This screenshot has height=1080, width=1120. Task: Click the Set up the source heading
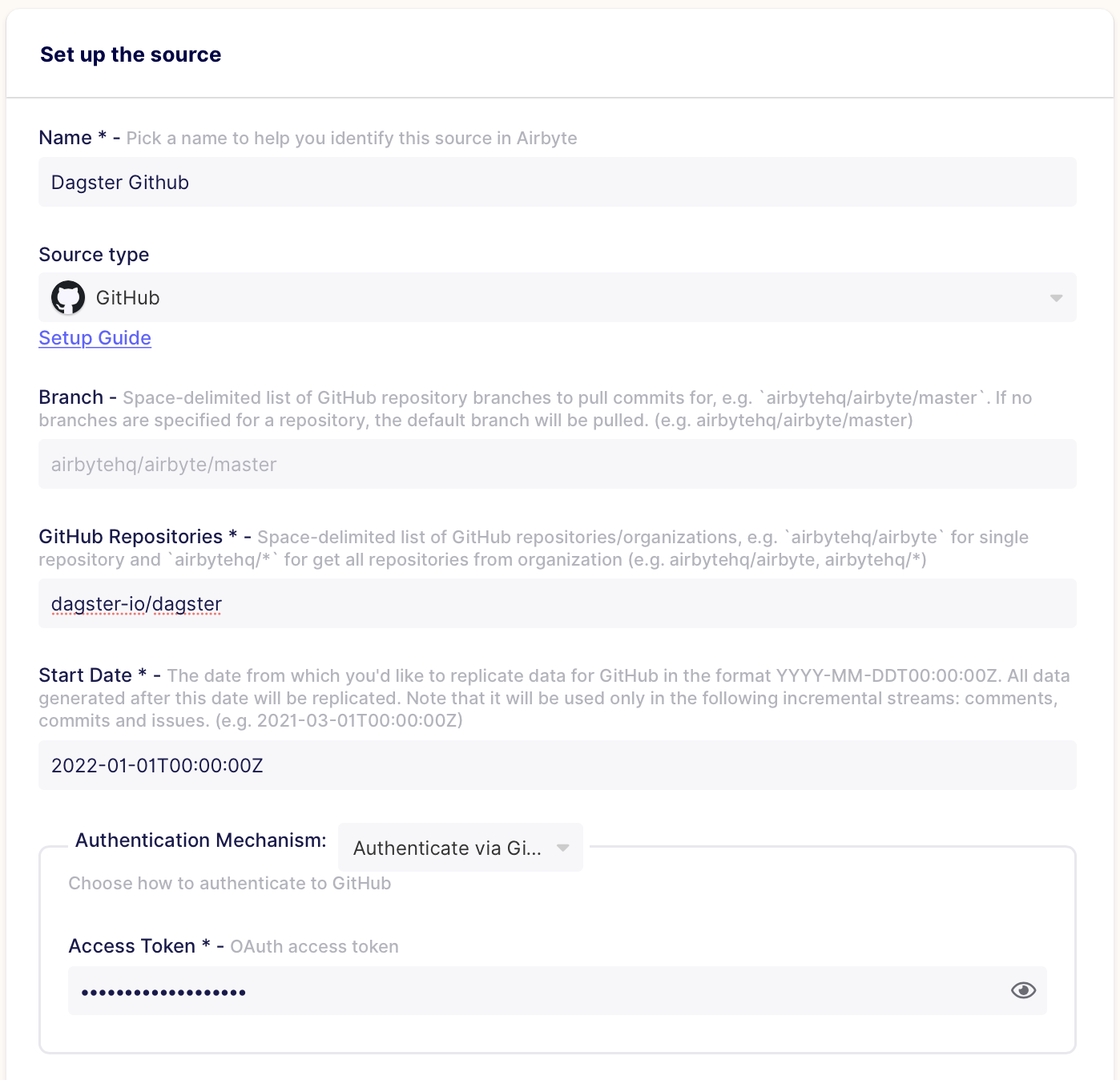click(x=131, y=54)
